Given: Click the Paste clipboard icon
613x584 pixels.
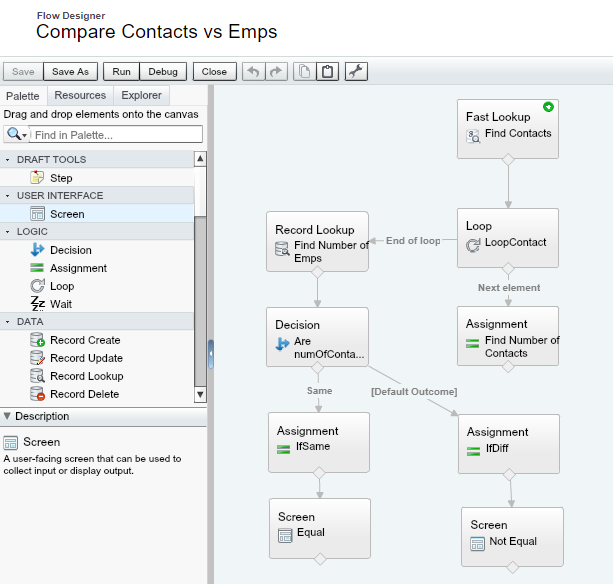Looking at the screenshot, I should point(327,72).
